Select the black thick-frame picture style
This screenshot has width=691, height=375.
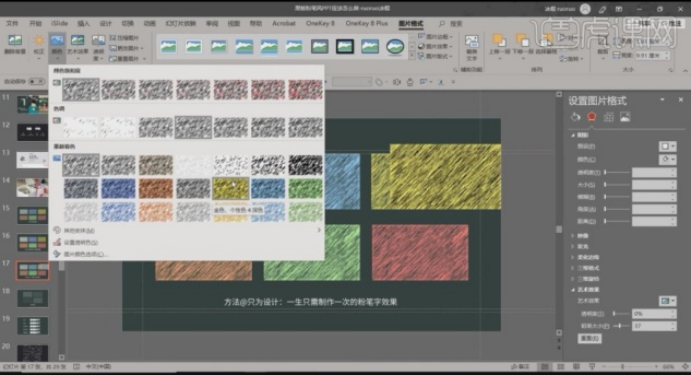point(345,46)
